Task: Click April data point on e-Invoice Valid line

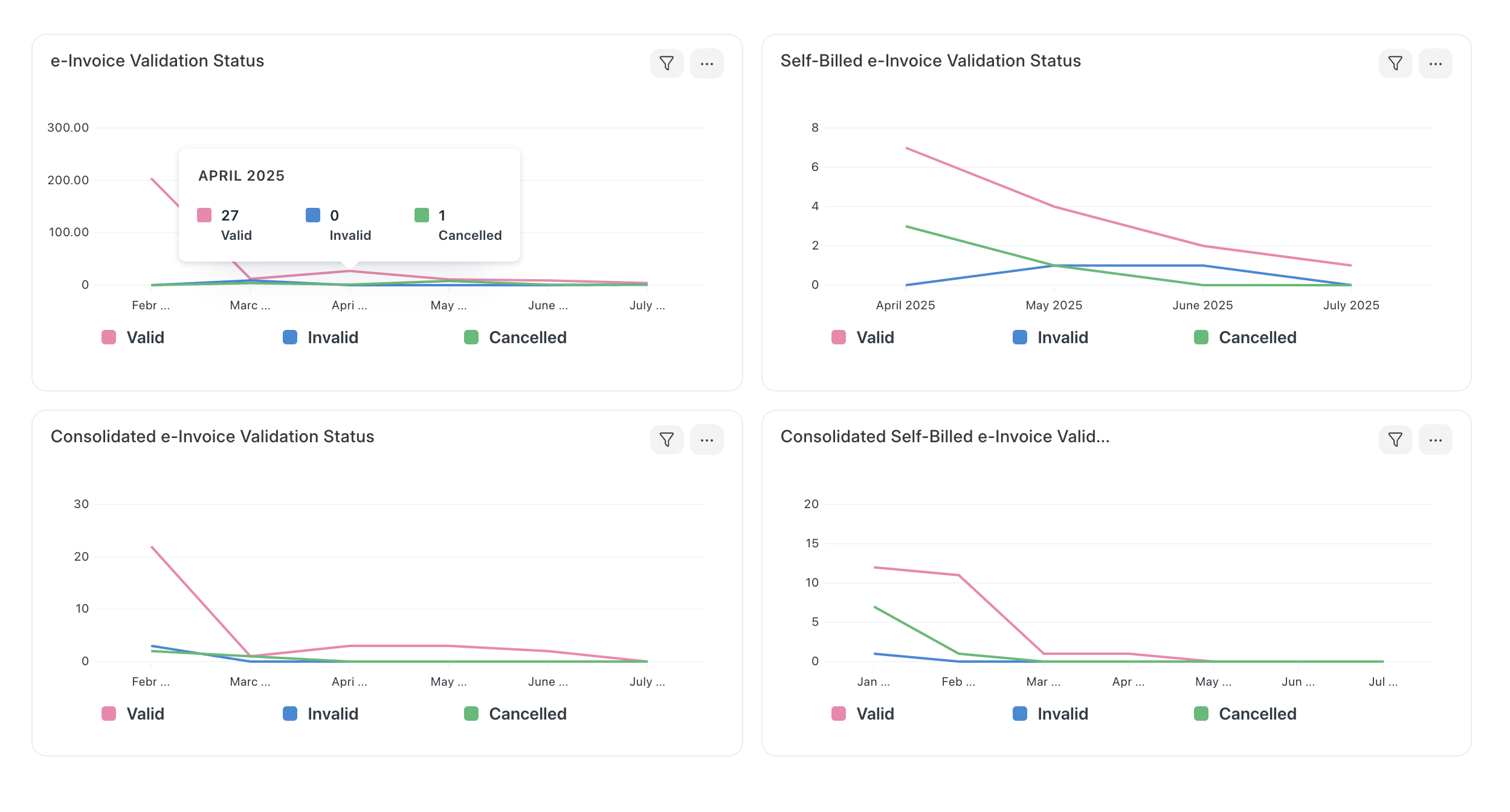Action: click(x=350, y=271)
